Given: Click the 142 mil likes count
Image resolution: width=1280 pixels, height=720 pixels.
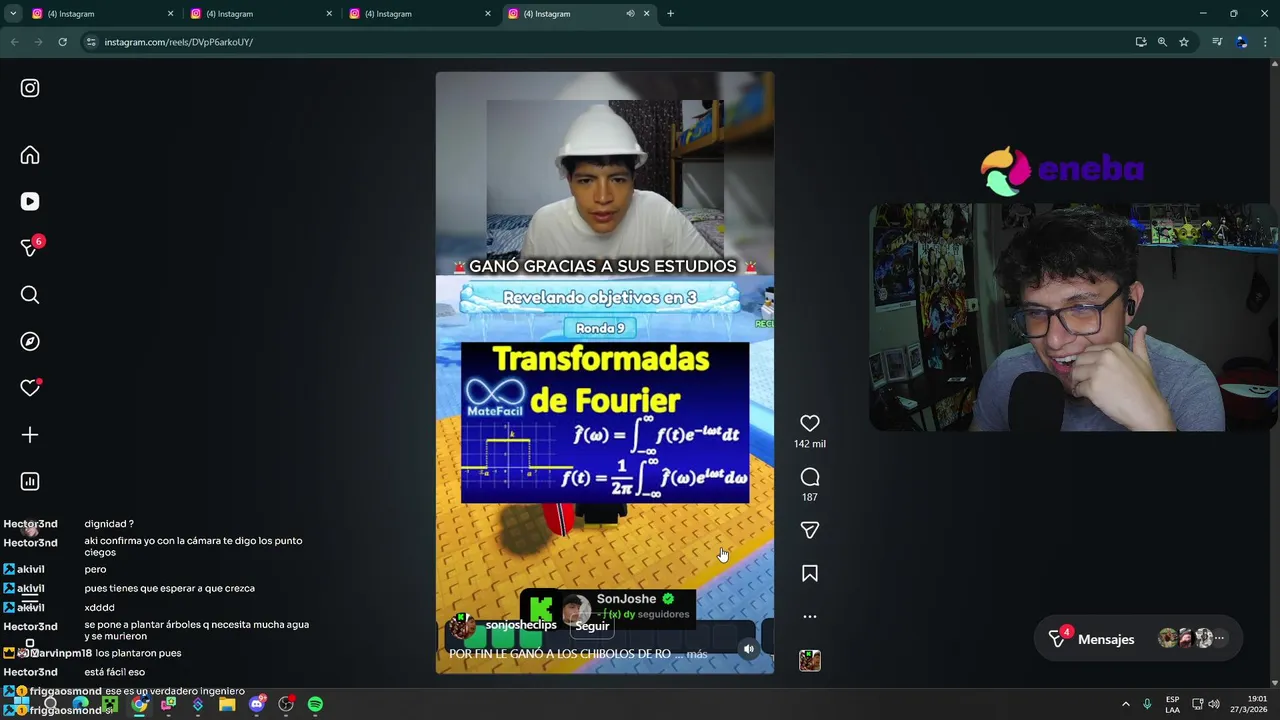Looking at the screenshot, I should pyautogui.click(x=810, y=444).
